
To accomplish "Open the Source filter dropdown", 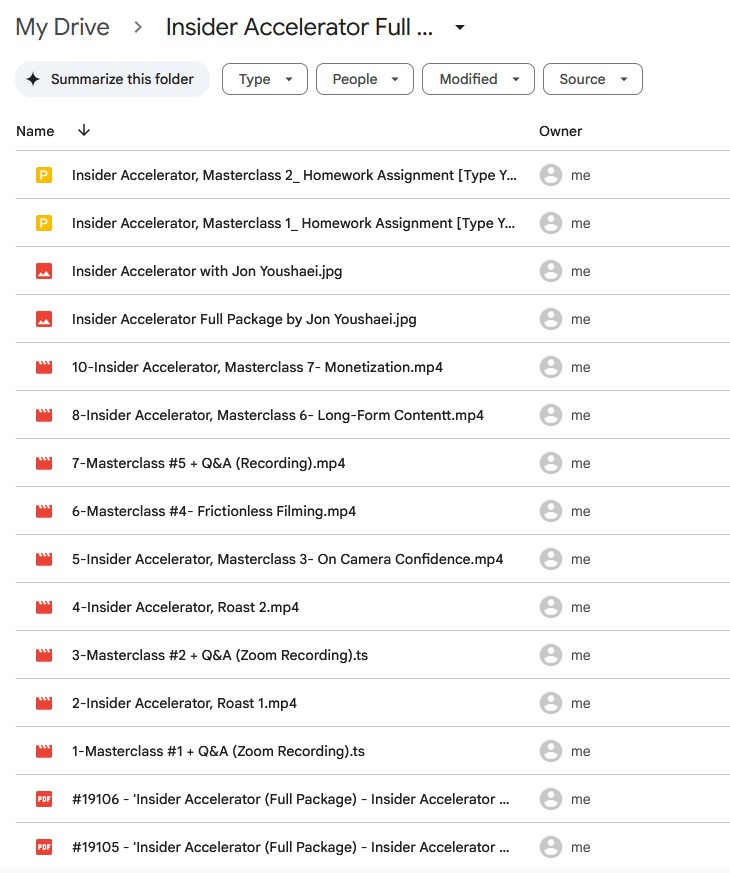I will pos(592,79).
